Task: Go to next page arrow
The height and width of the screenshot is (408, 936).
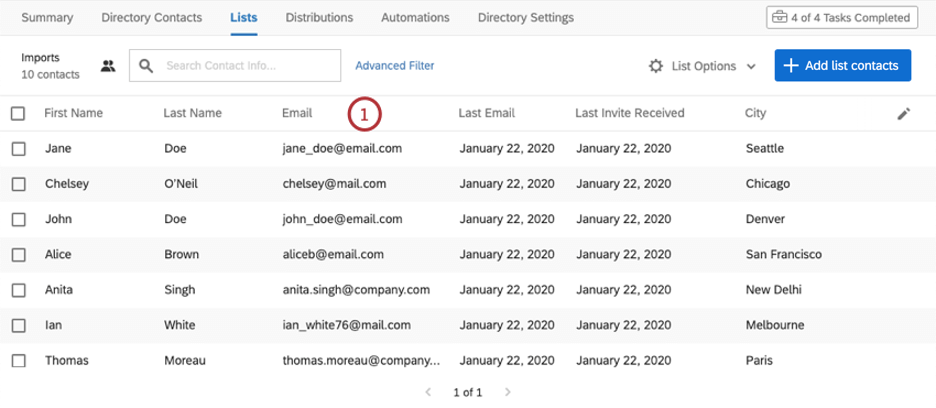Action: [x=507, y=392]
